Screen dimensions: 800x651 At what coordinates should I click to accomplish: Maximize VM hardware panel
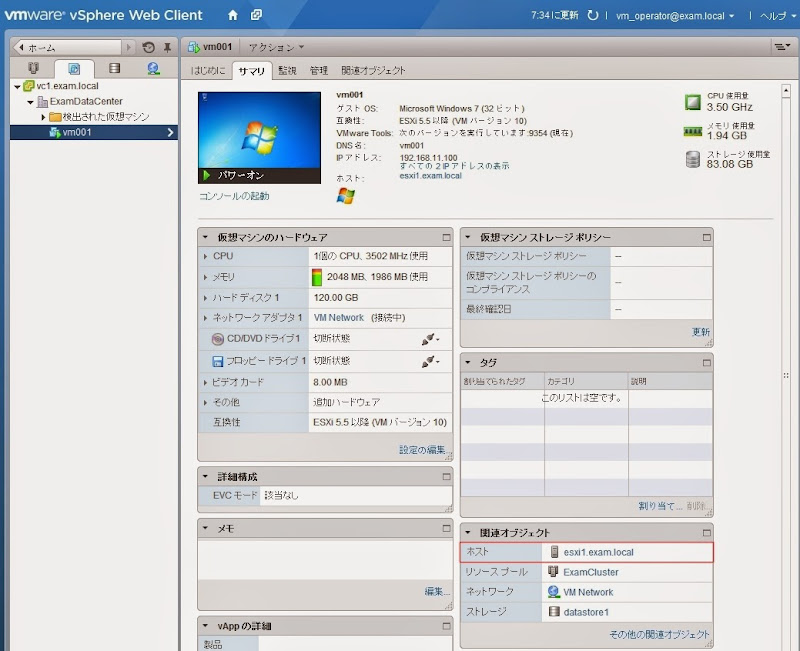446,237
